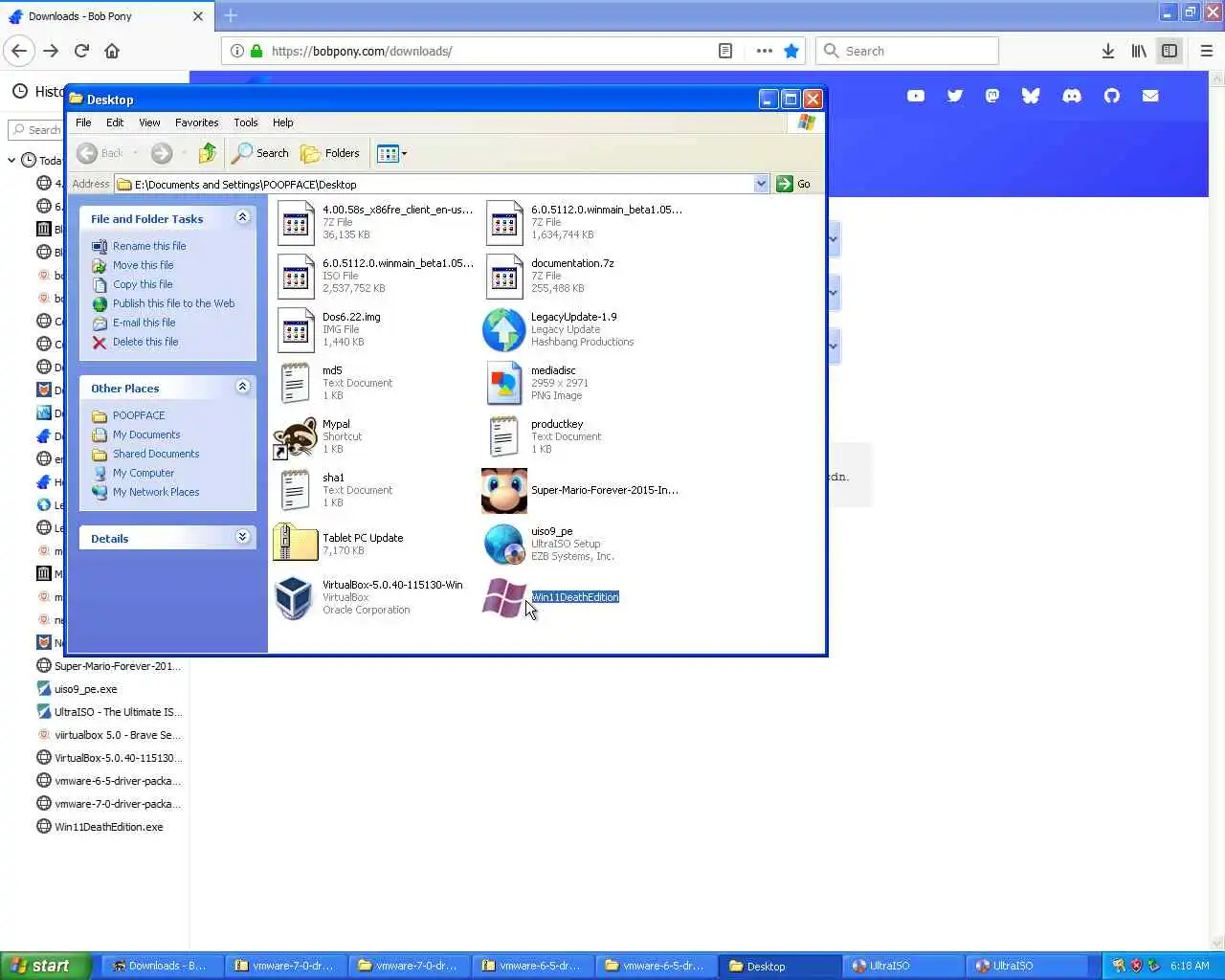This screenshot has width=1225, height=980.
Task: Click the Explorer Up folder toolbar icon
Action: click(x=208, y=153)
